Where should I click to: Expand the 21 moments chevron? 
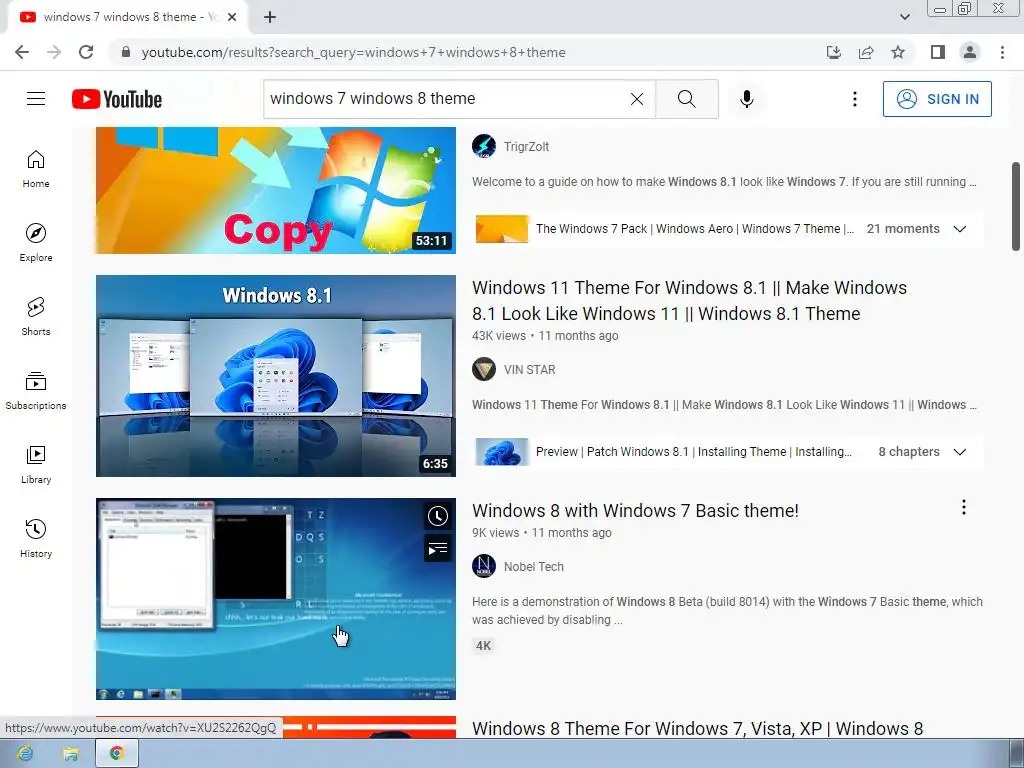click(960, 229)
